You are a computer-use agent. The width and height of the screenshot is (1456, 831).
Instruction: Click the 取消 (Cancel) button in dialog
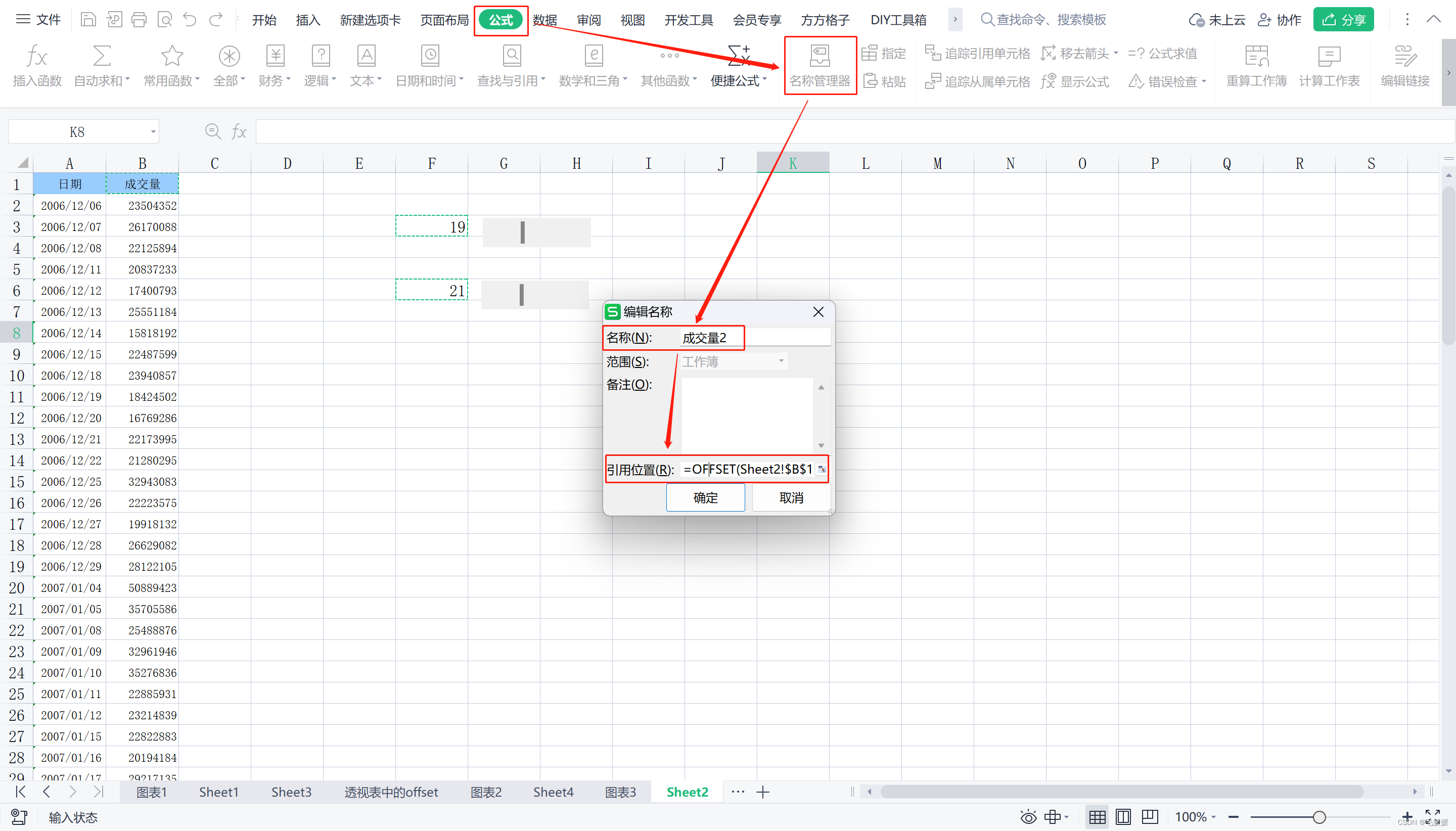coord(791,498)
